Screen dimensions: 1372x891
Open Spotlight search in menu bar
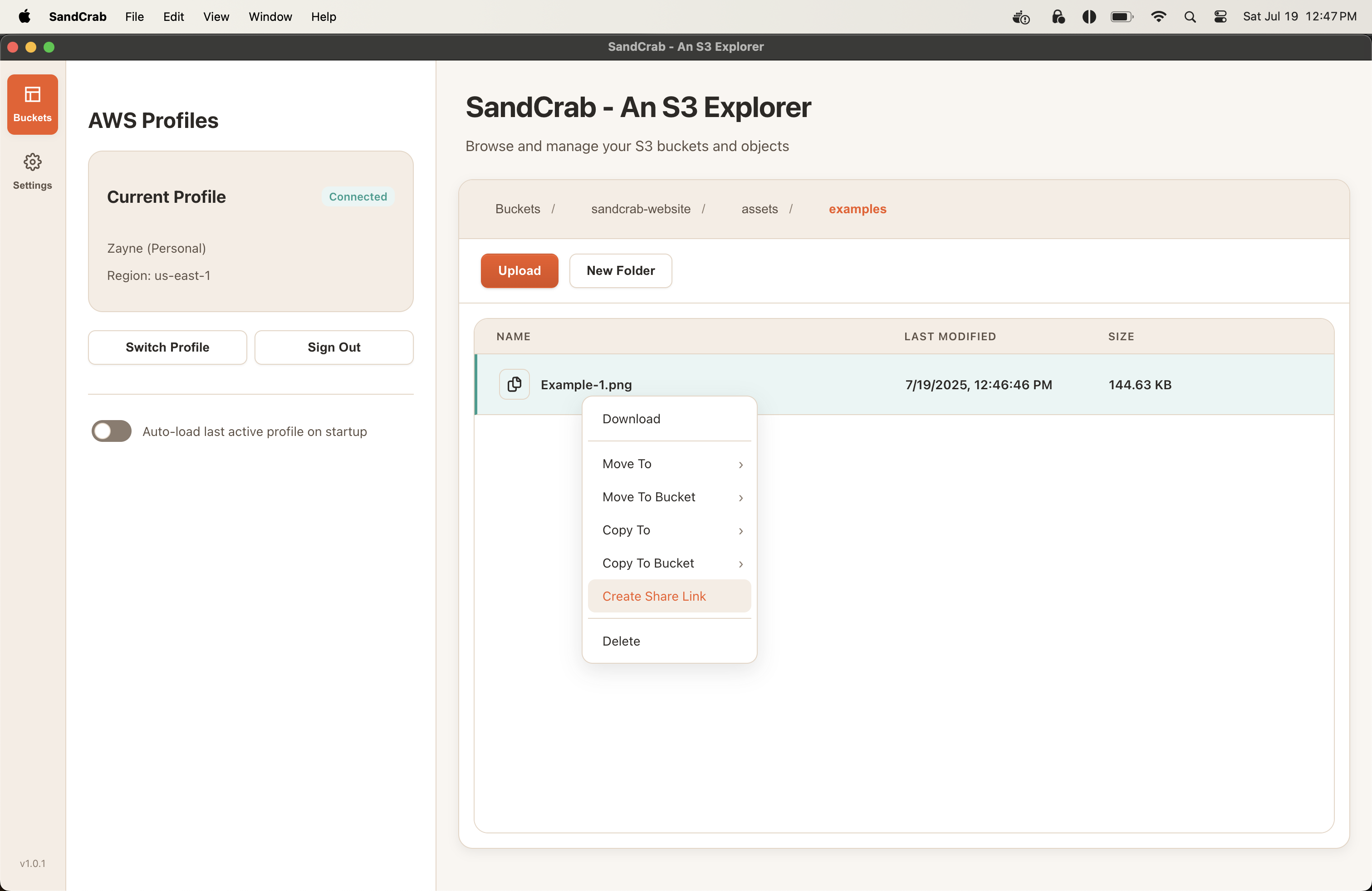1190,17
